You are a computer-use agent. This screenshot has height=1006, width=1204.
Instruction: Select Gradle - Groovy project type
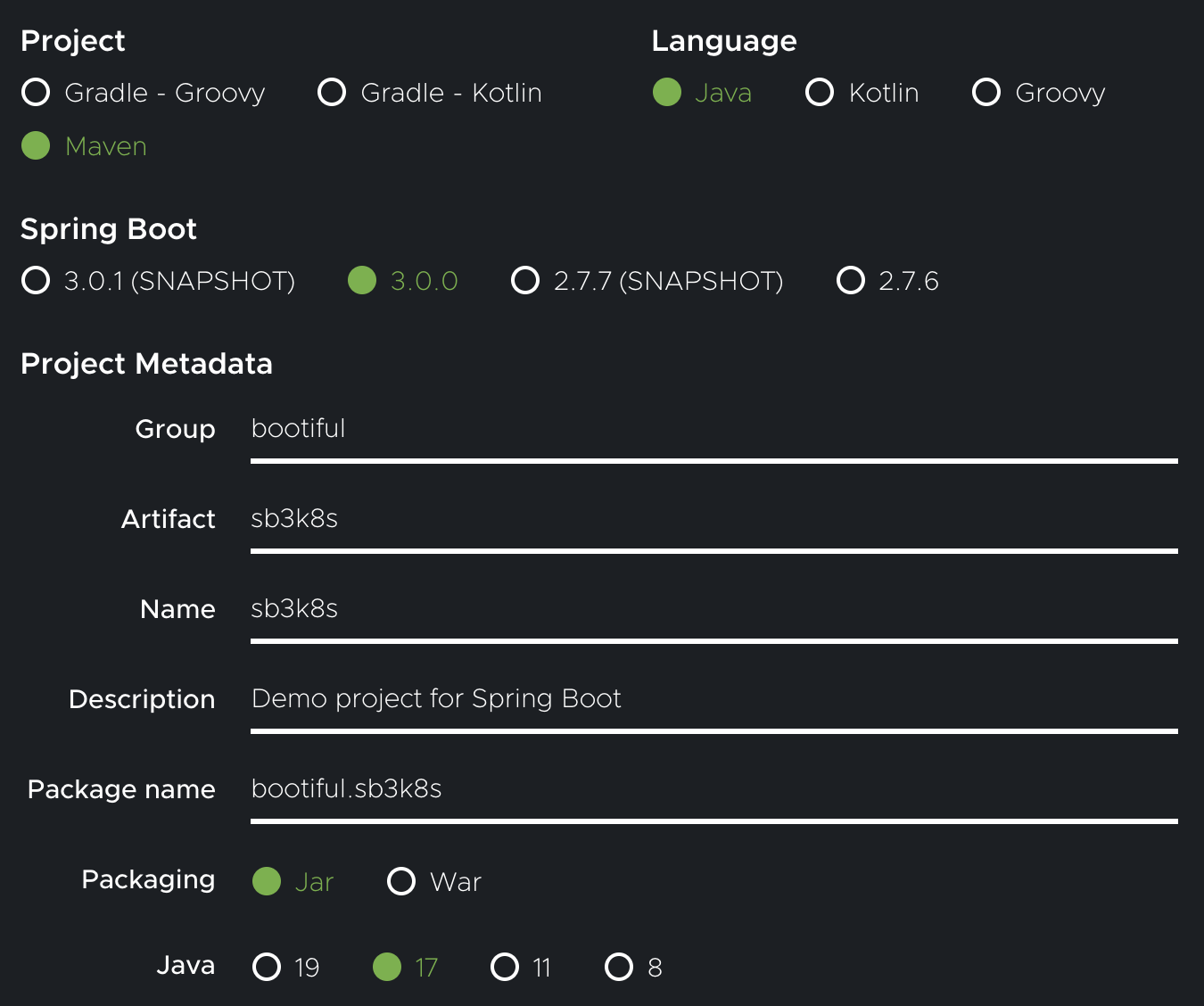tap(36, 93)
